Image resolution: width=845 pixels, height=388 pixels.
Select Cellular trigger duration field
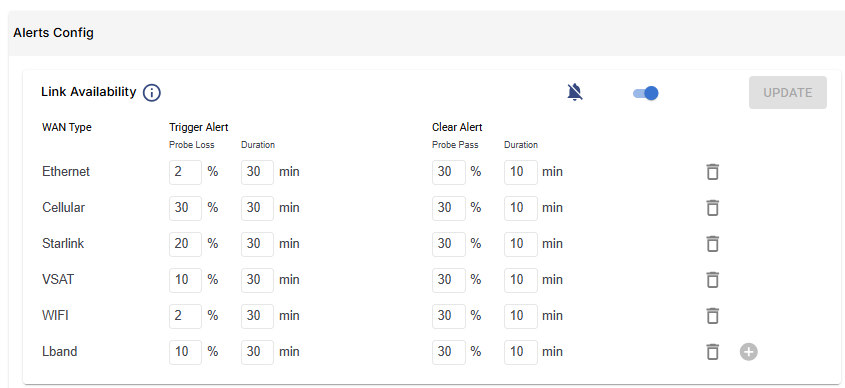pyautogui.click(x=257, y=207)
